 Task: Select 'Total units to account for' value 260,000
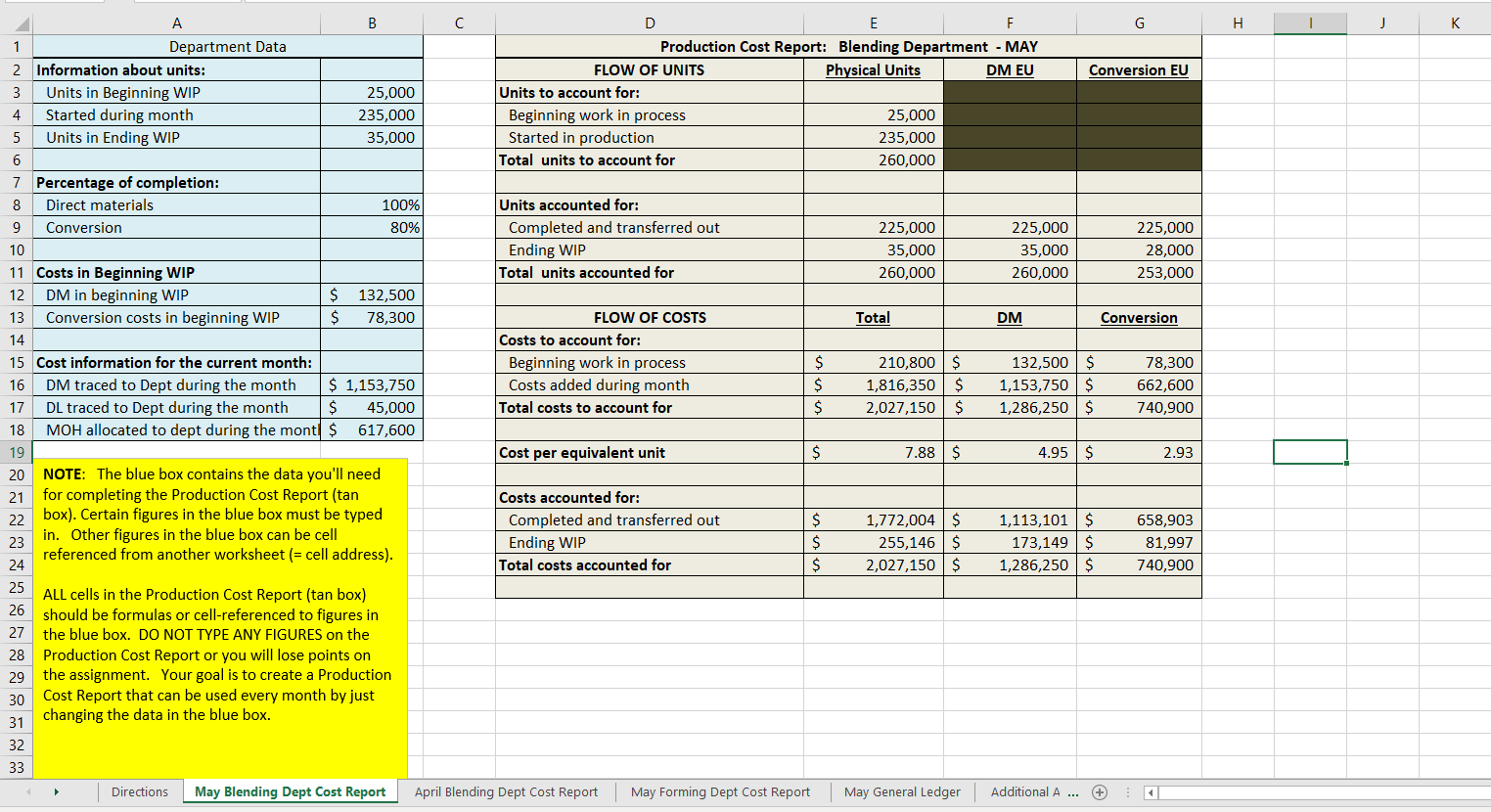click(874, 159)
